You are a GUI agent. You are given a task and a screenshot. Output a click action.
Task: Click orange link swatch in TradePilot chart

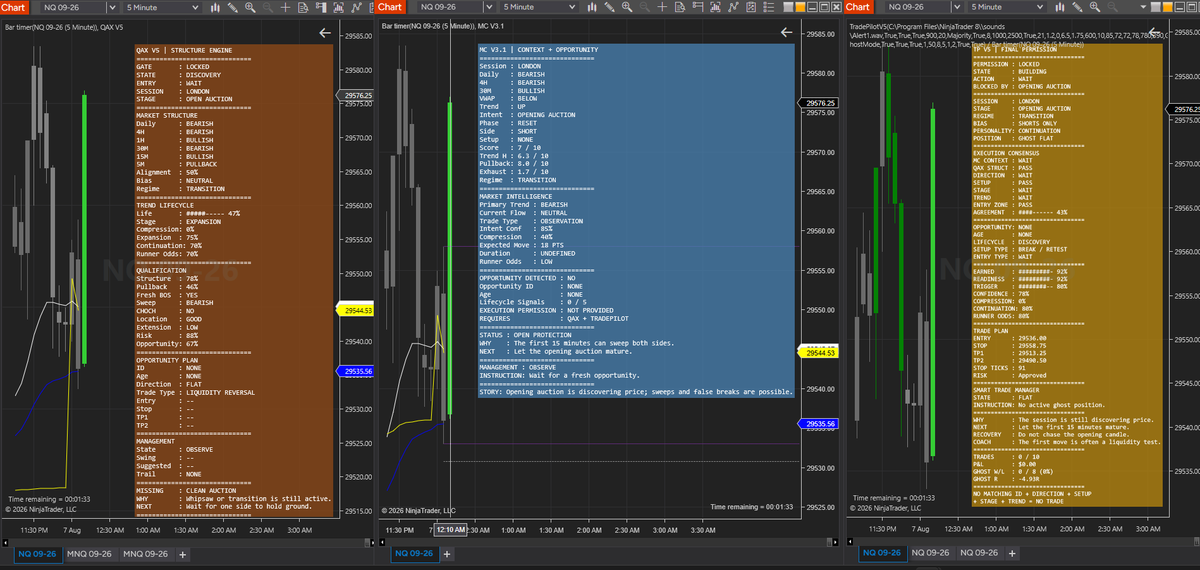click(x=1167, y=7)
